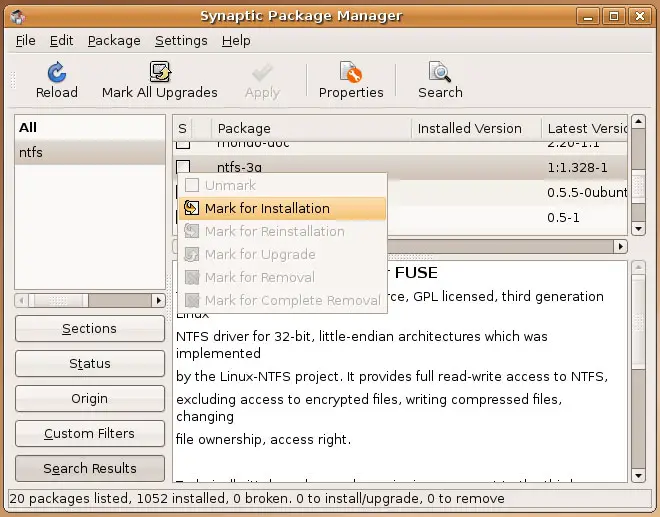Click description pane scrollbar up arrow

pyautogui.click(x=639, y=267)
